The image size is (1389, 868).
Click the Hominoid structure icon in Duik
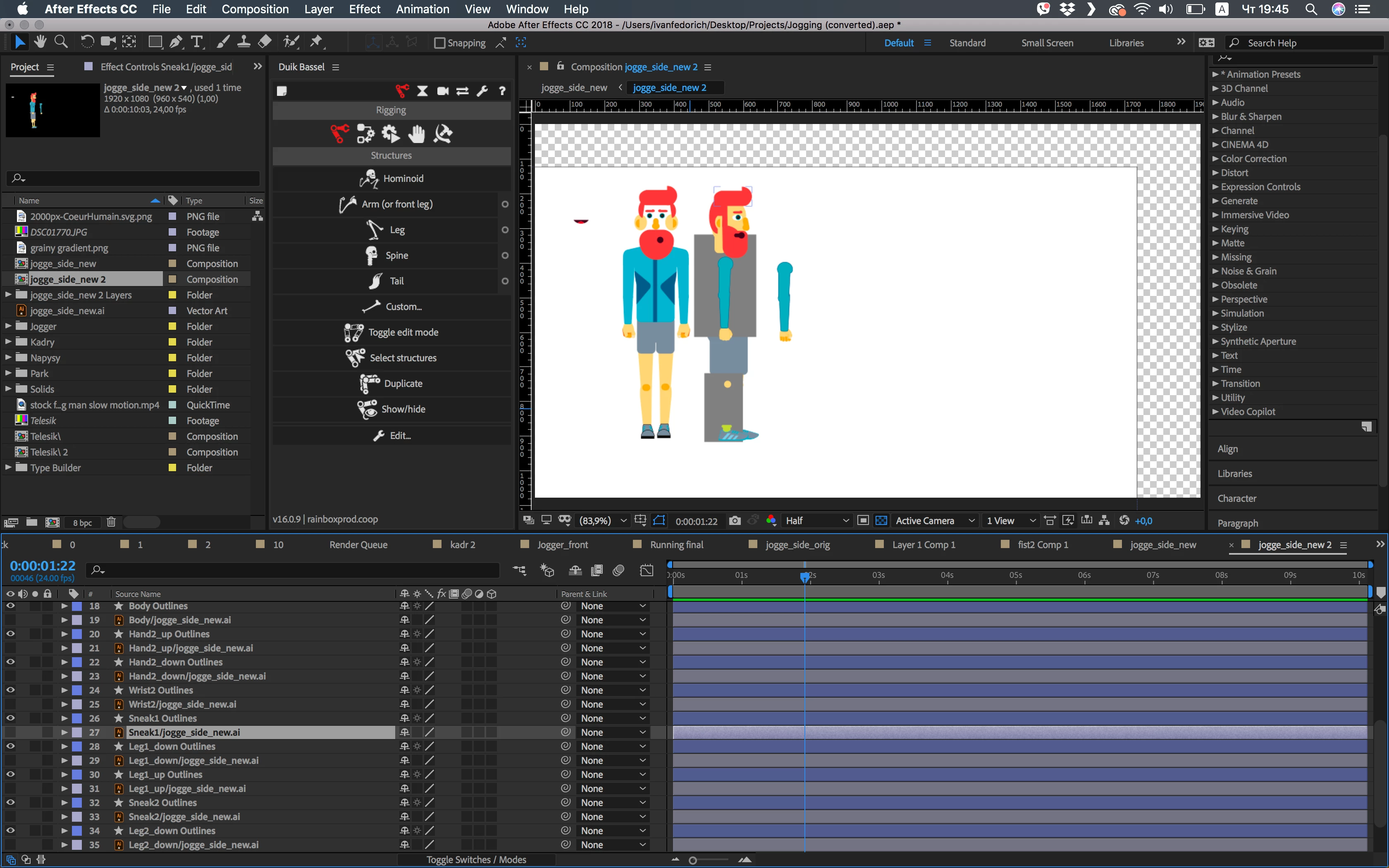tap(368, 179)
